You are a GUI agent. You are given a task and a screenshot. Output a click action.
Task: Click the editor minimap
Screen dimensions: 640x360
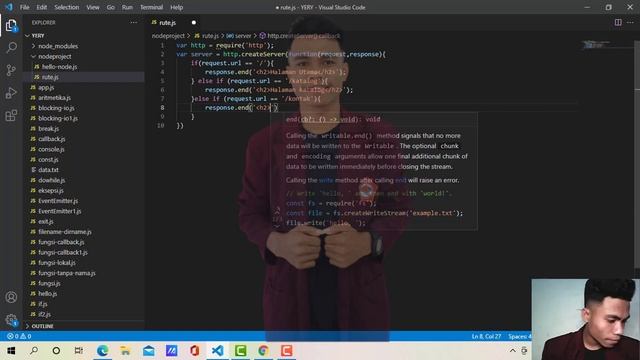(607, 45)
